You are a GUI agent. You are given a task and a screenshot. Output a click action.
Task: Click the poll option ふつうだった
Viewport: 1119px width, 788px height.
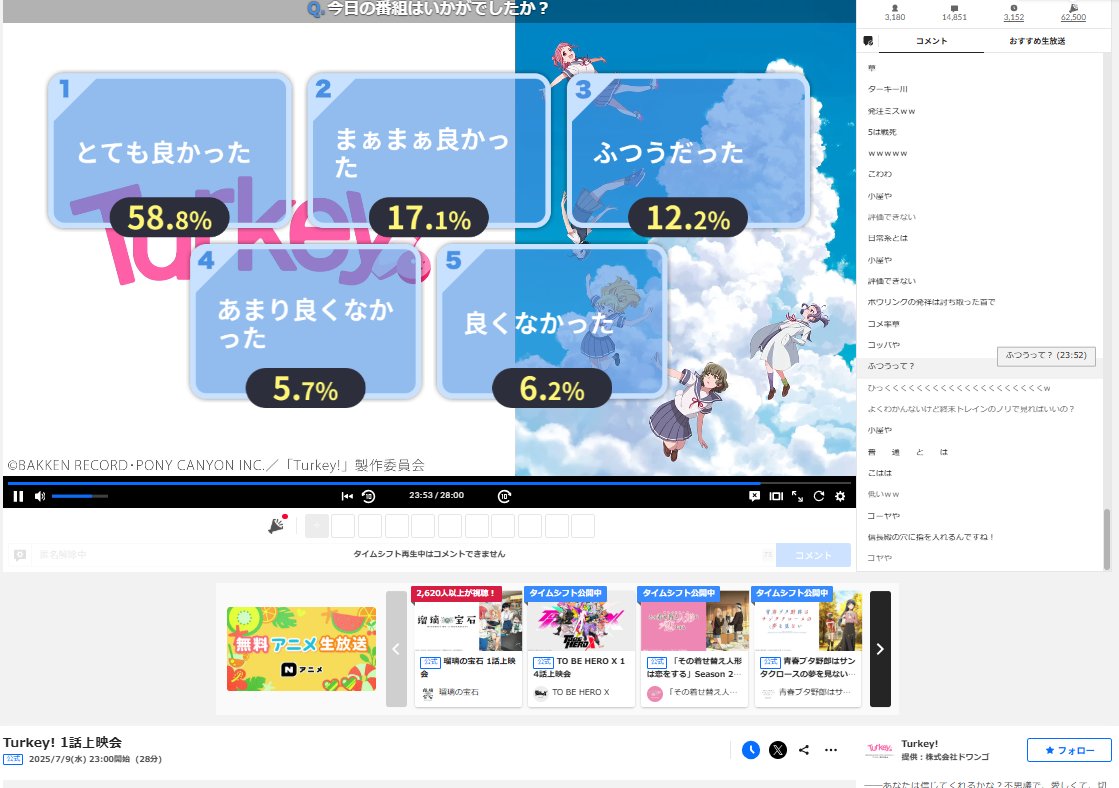pyautogui.click(x=688, y=150)
